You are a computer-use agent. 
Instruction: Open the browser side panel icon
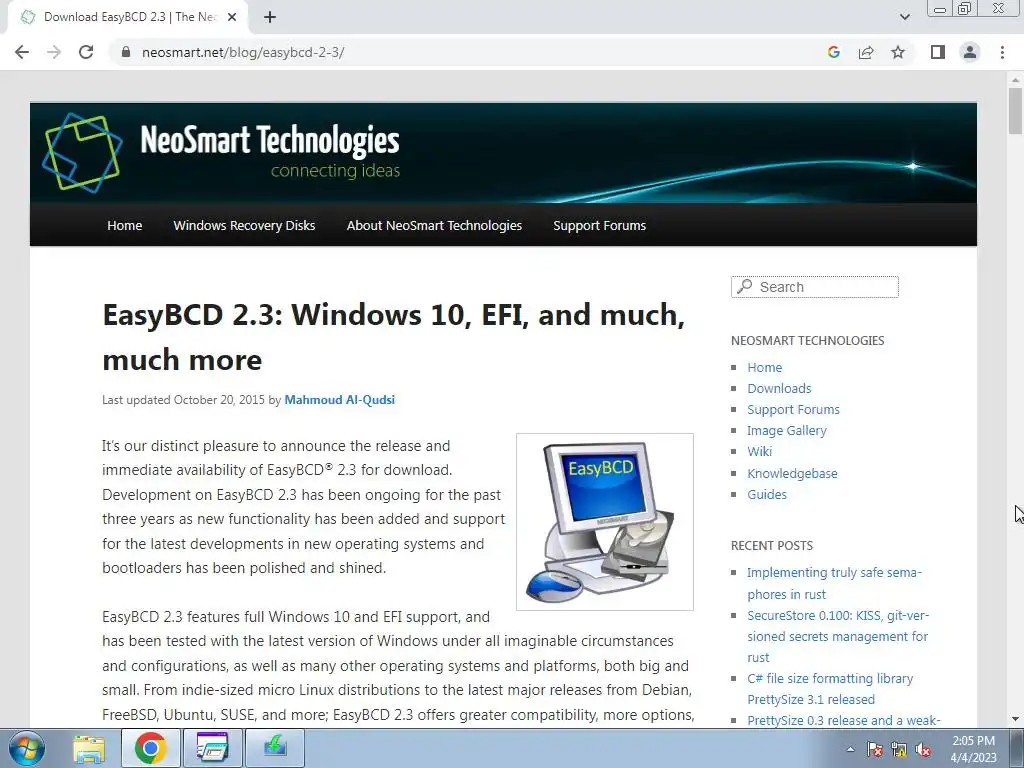coord(938,52)
